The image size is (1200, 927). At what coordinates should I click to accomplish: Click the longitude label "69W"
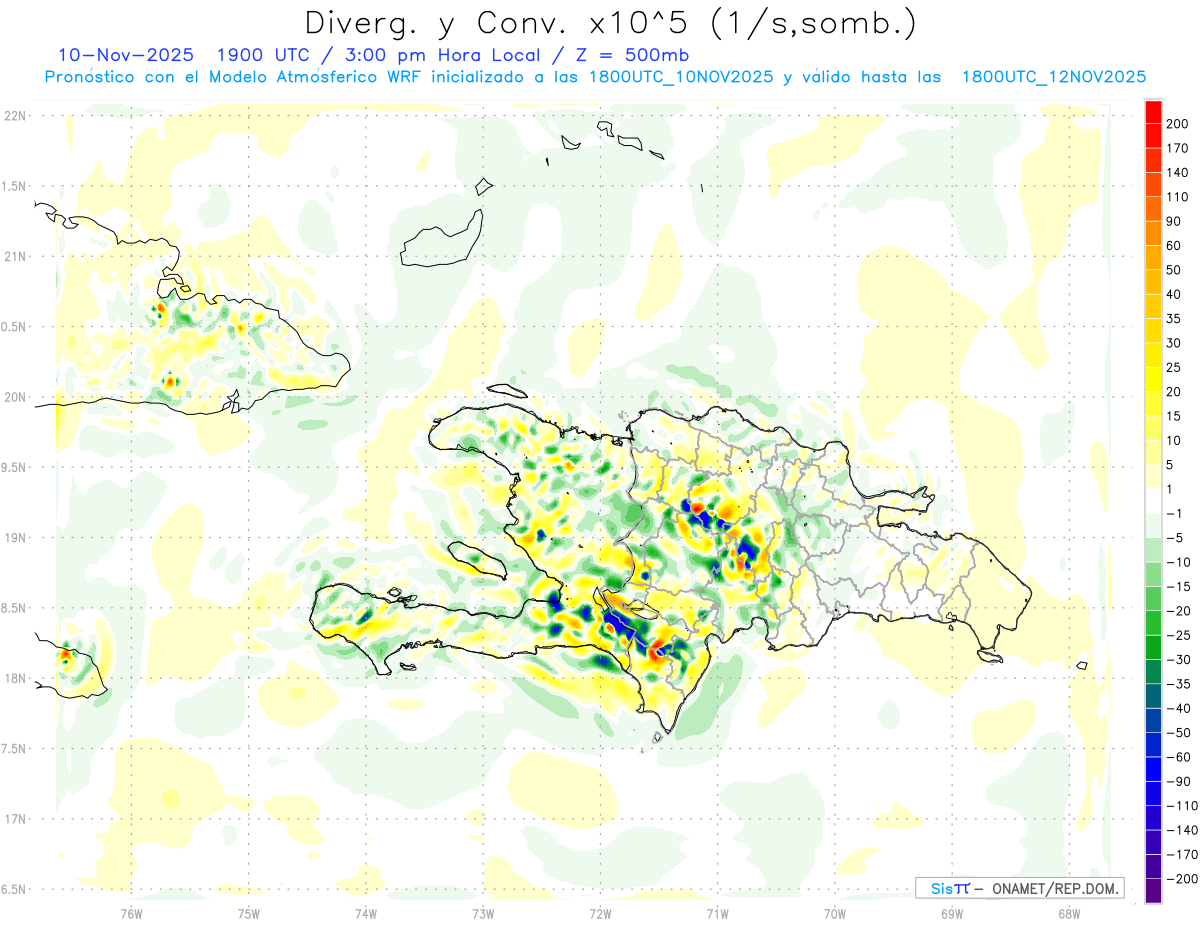(952, 913)
